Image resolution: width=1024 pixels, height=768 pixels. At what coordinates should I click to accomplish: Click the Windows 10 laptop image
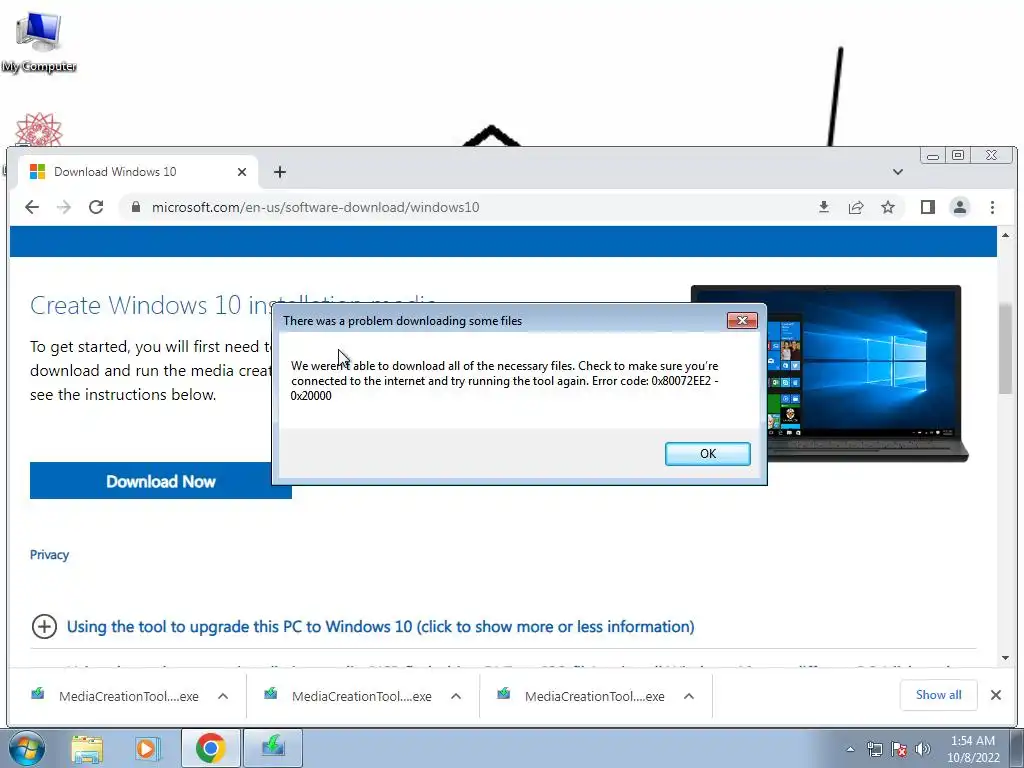(829, 373)
